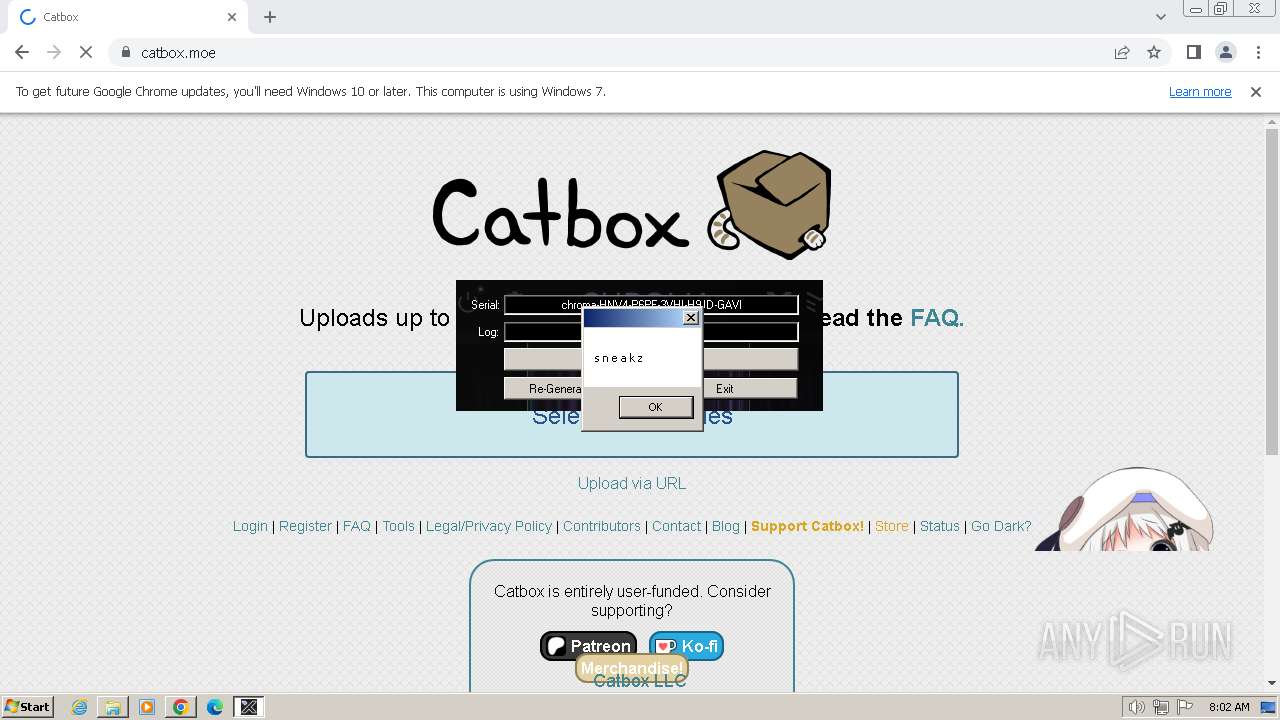Click the site padlock icon
This screenshot has width=1280, height=720.
[126, 52]
